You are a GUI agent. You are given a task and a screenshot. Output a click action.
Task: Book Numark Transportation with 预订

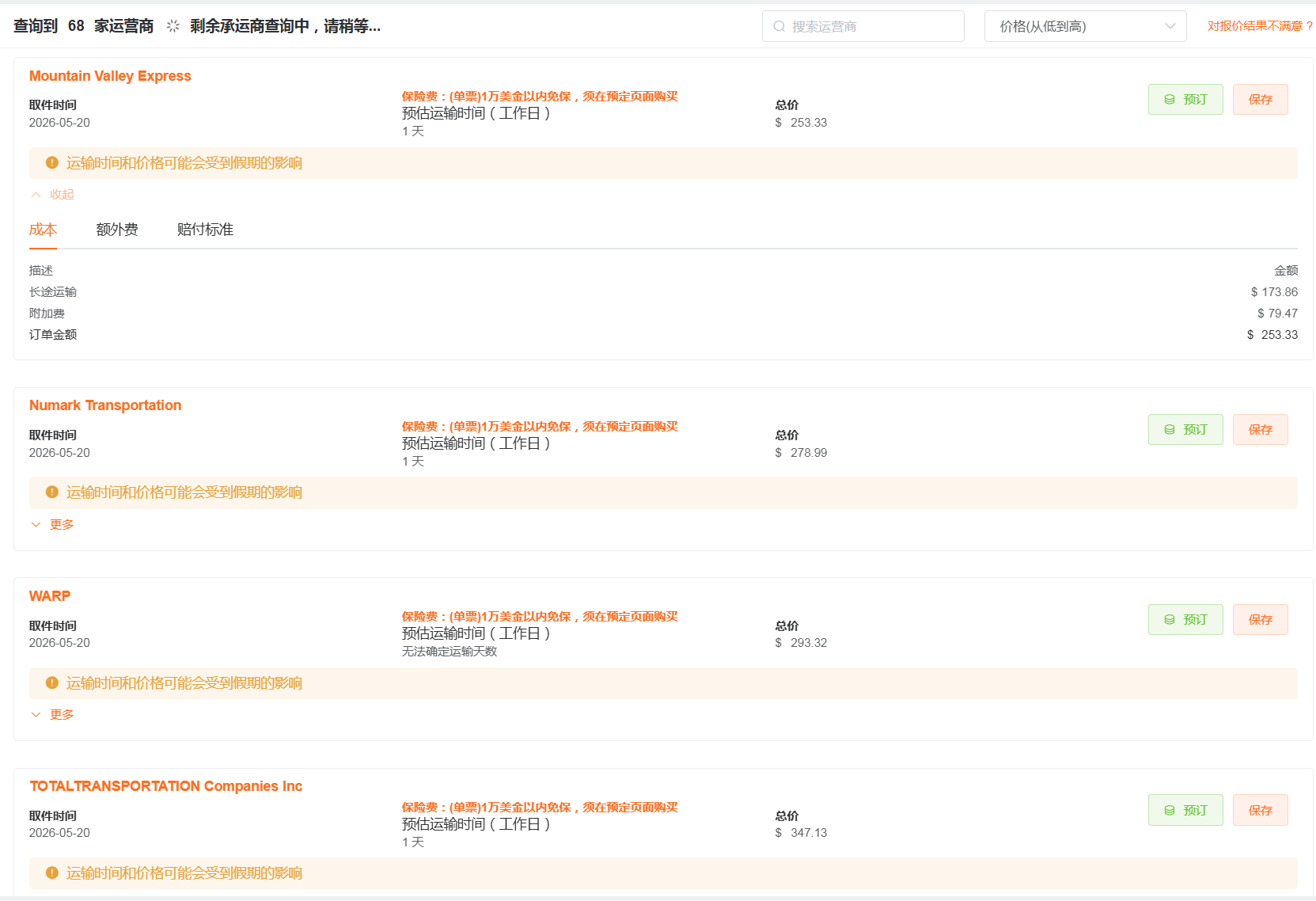click(1185, 429)
